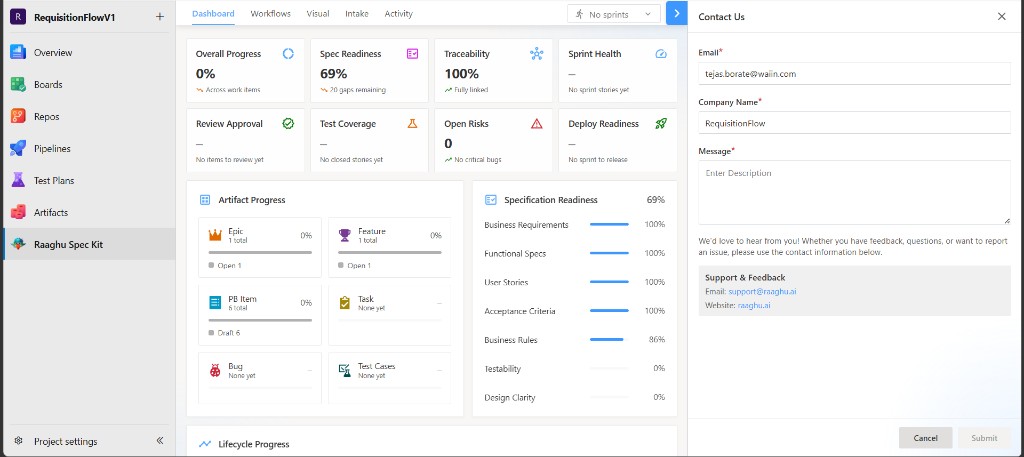Switch to the Dashboard tab
Viewport: 1024px width, 457px height.
coord(213,14)
